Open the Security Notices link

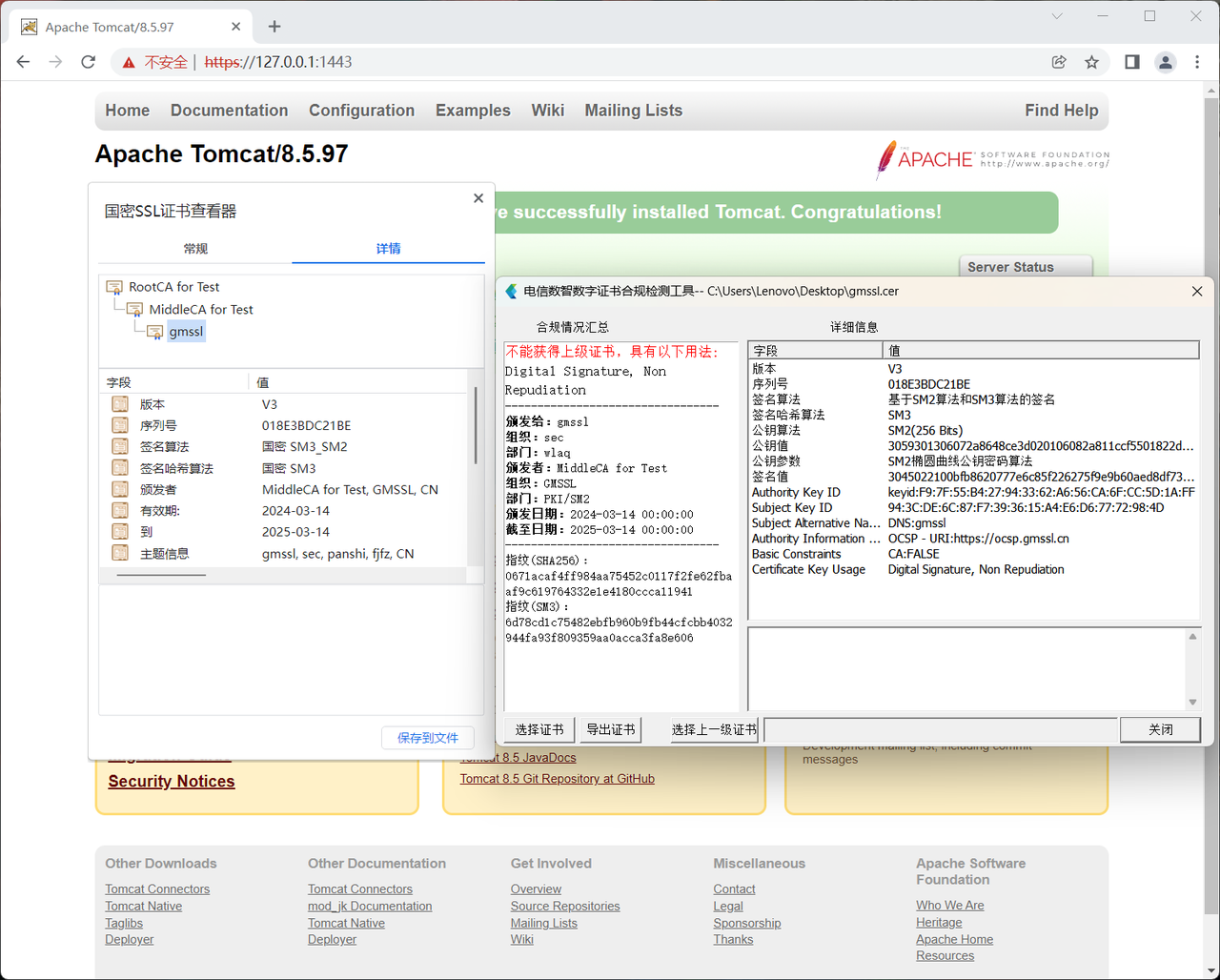click(x=172, y=782)
